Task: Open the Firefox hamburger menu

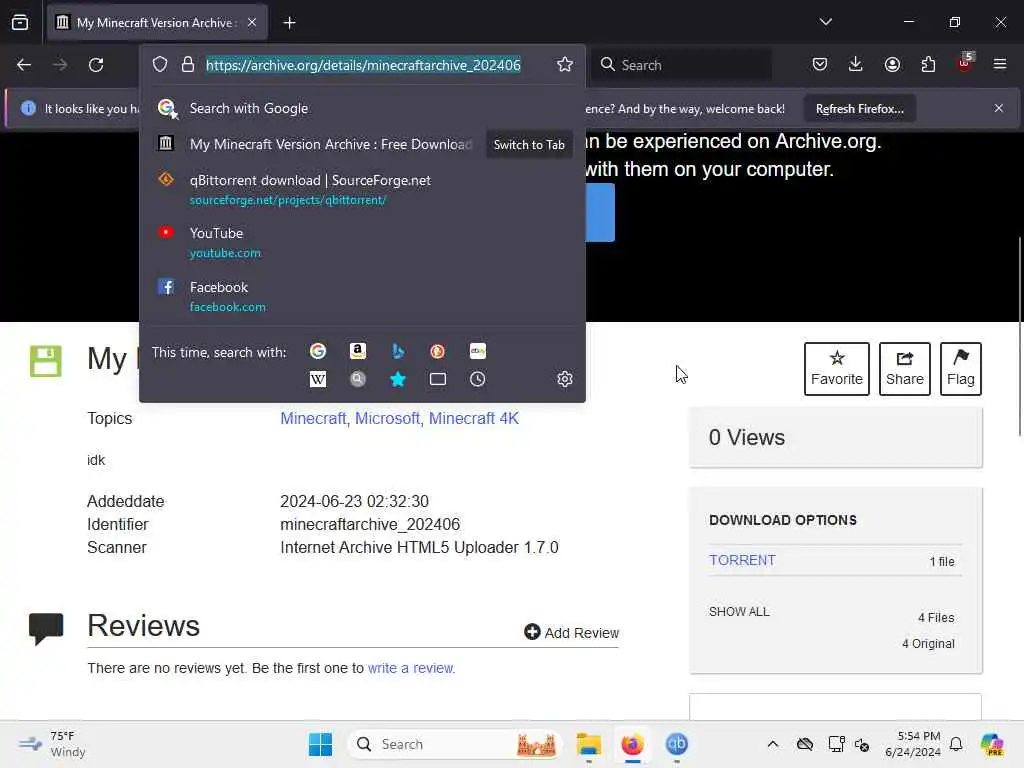Action: click(x=1000, y=64)
